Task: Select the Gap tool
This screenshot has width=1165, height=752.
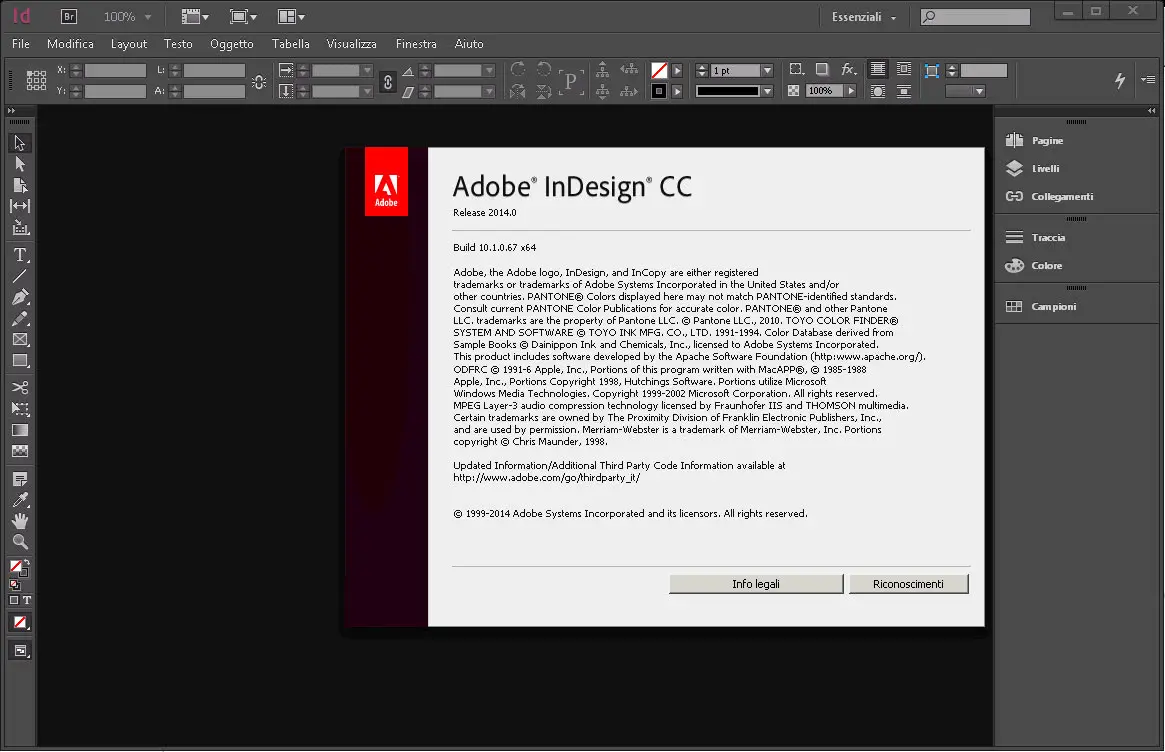Action: (x=20, y=206)
